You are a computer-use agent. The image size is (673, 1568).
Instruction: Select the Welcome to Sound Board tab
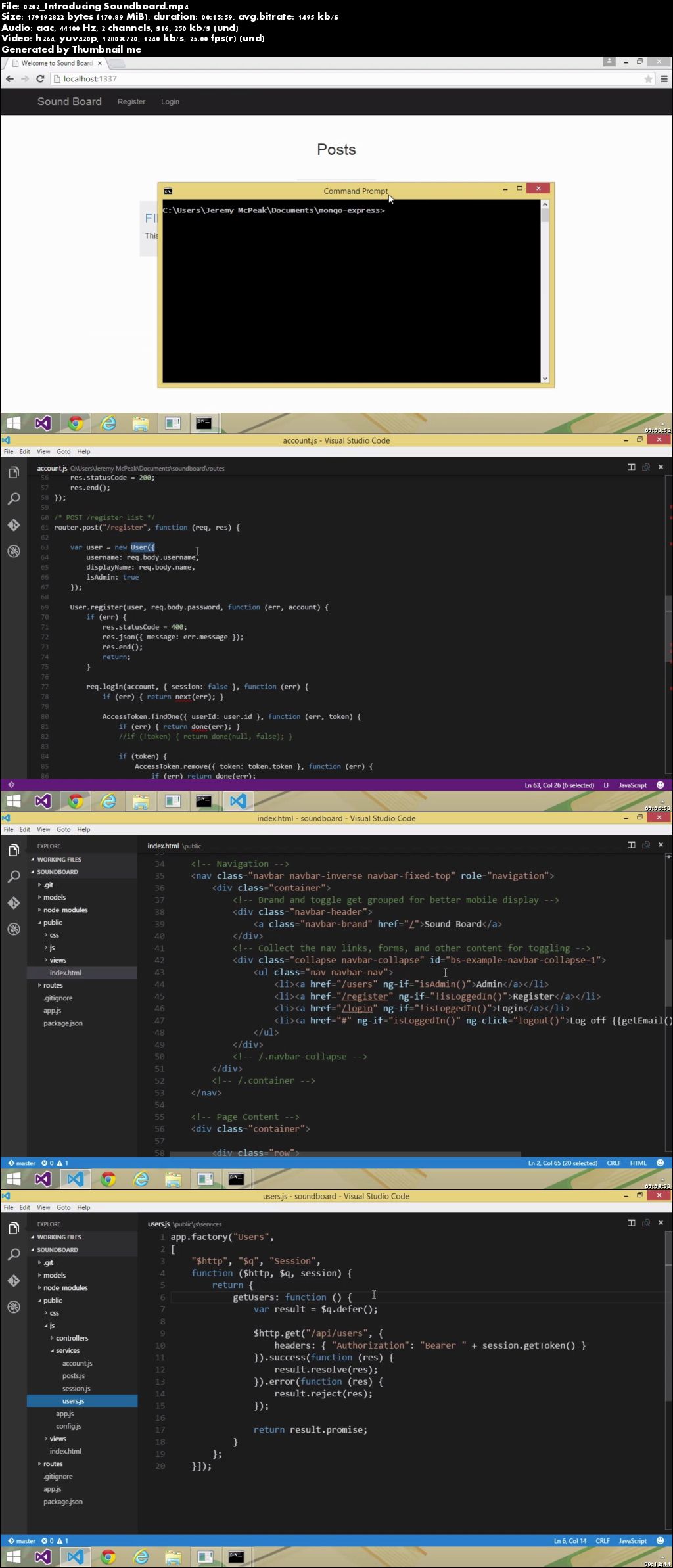click(x=57, y=63)
